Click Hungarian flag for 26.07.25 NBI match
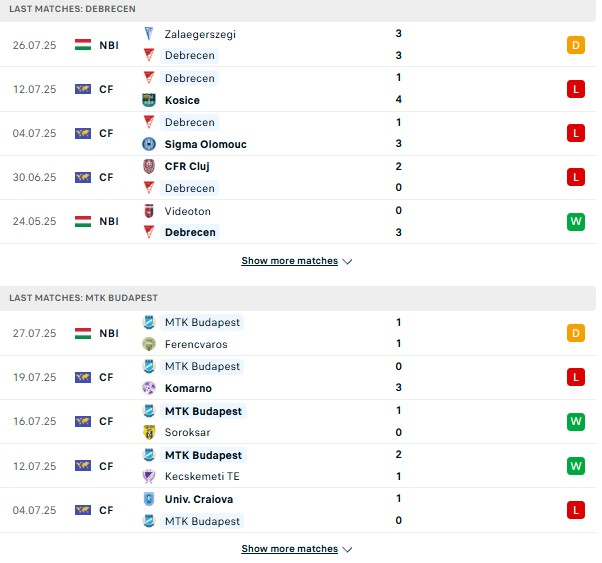 pos(83,45)
